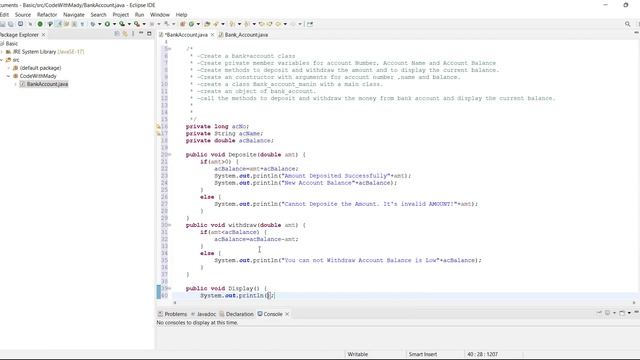640x360 pixels.
Task: Collapse the CodeWithMady package node
Action: 9,76
